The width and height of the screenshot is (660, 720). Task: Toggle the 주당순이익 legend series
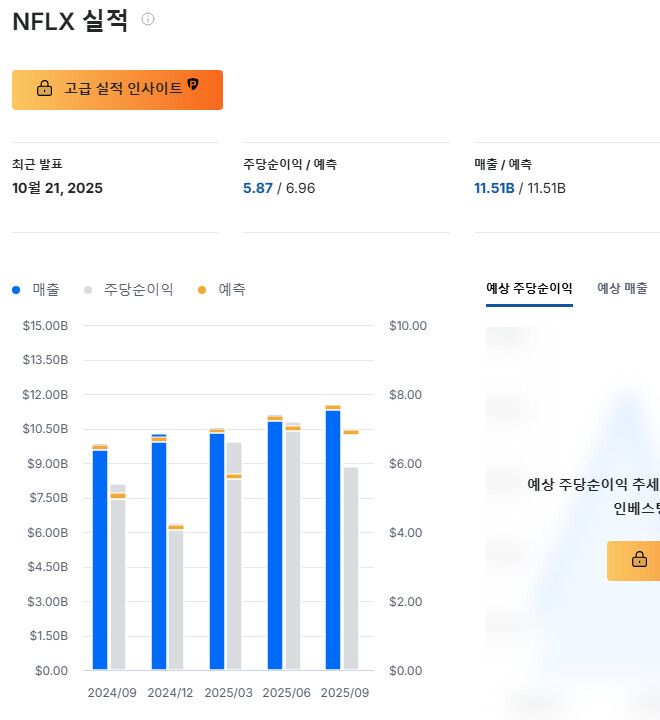(129, 289)
